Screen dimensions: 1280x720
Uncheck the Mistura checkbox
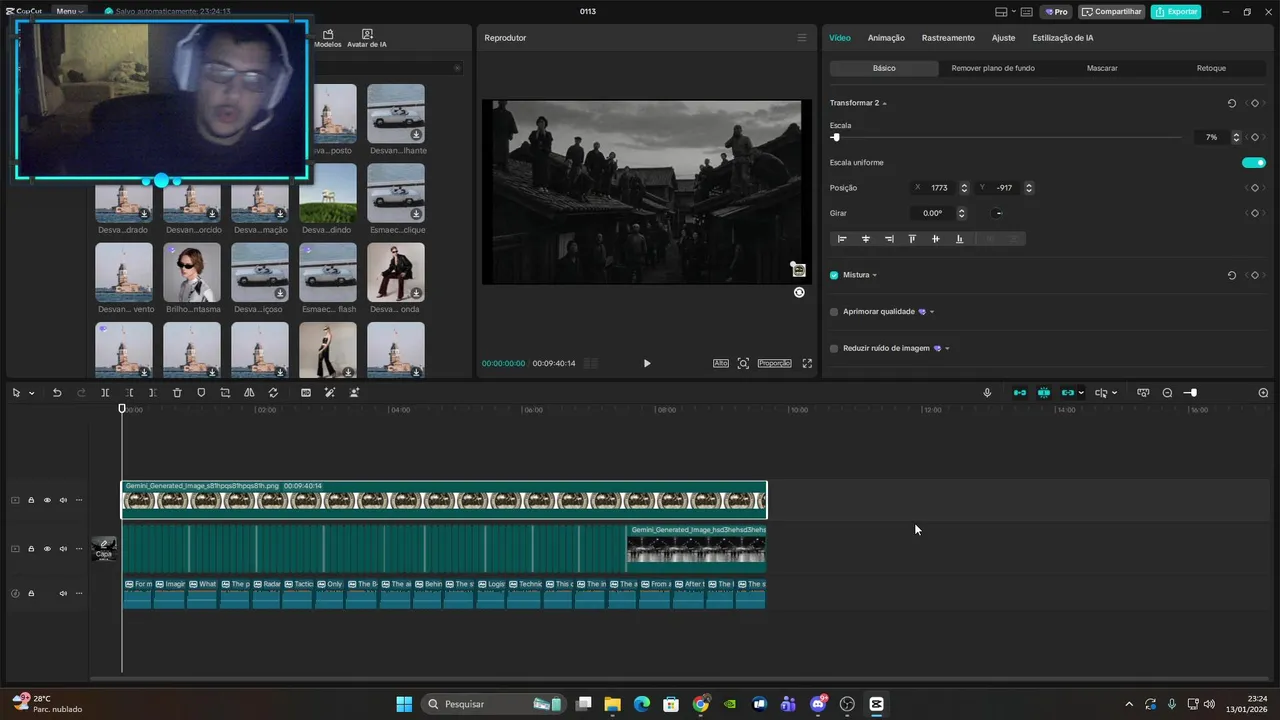834,275
